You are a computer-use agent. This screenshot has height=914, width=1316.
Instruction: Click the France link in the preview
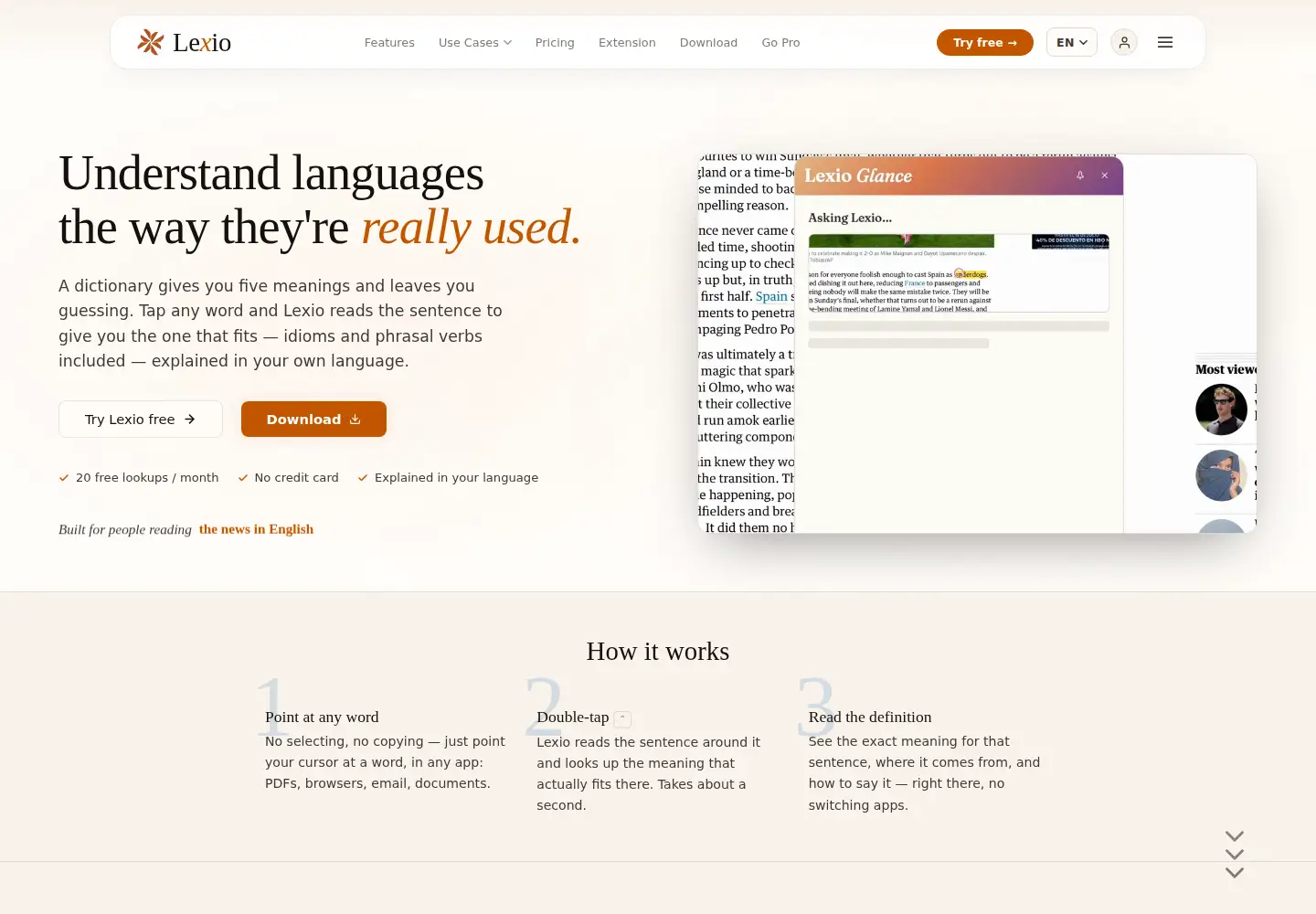pos(915,283)
